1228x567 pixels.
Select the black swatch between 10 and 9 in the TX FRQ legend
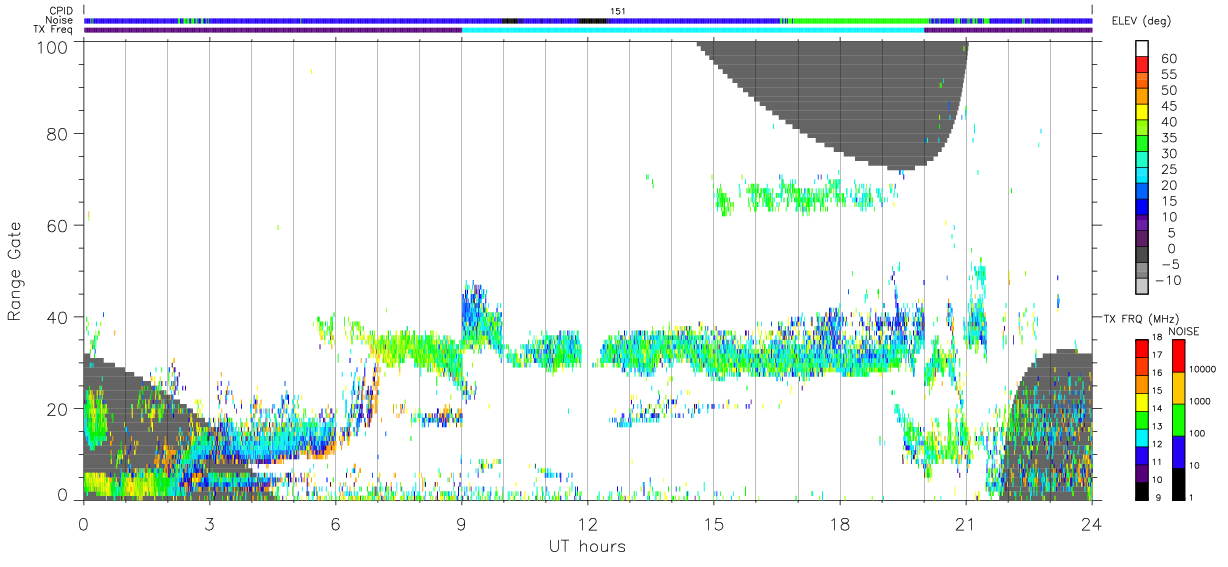pos(1142,491)
